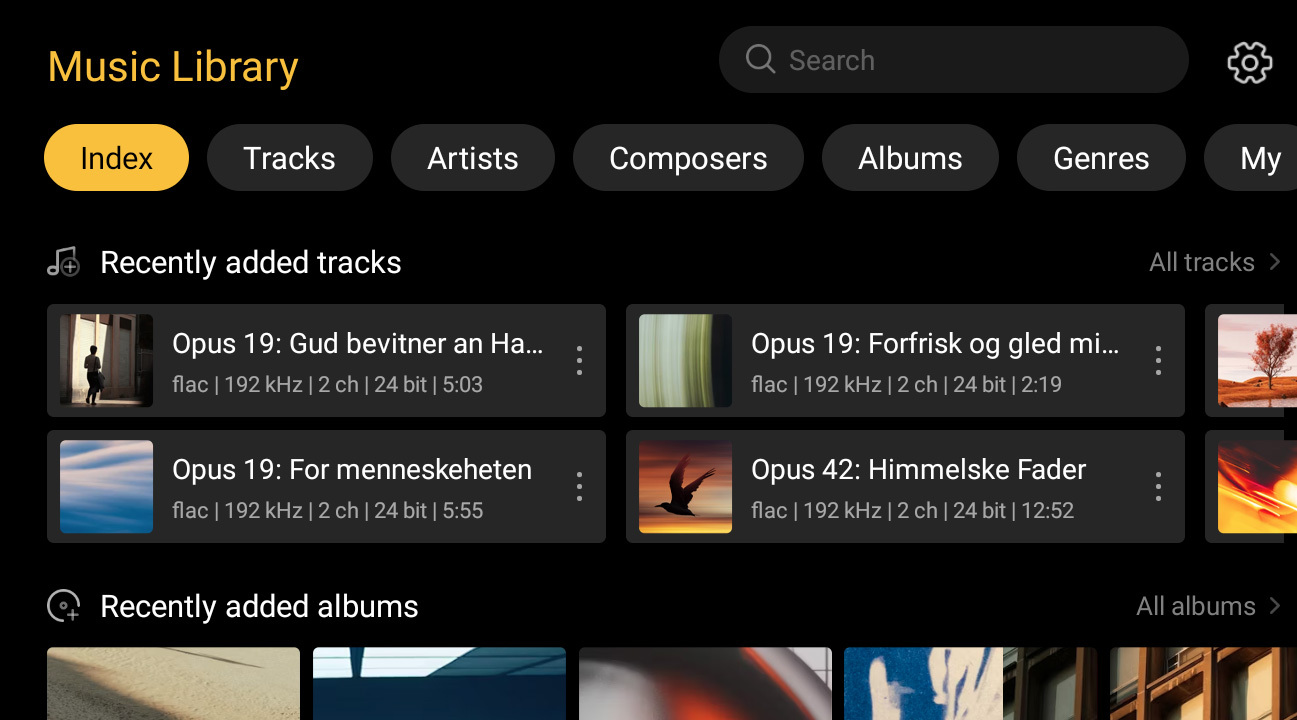Open options for Opus 42: Himmelske Fader

tap(1158, 486)
